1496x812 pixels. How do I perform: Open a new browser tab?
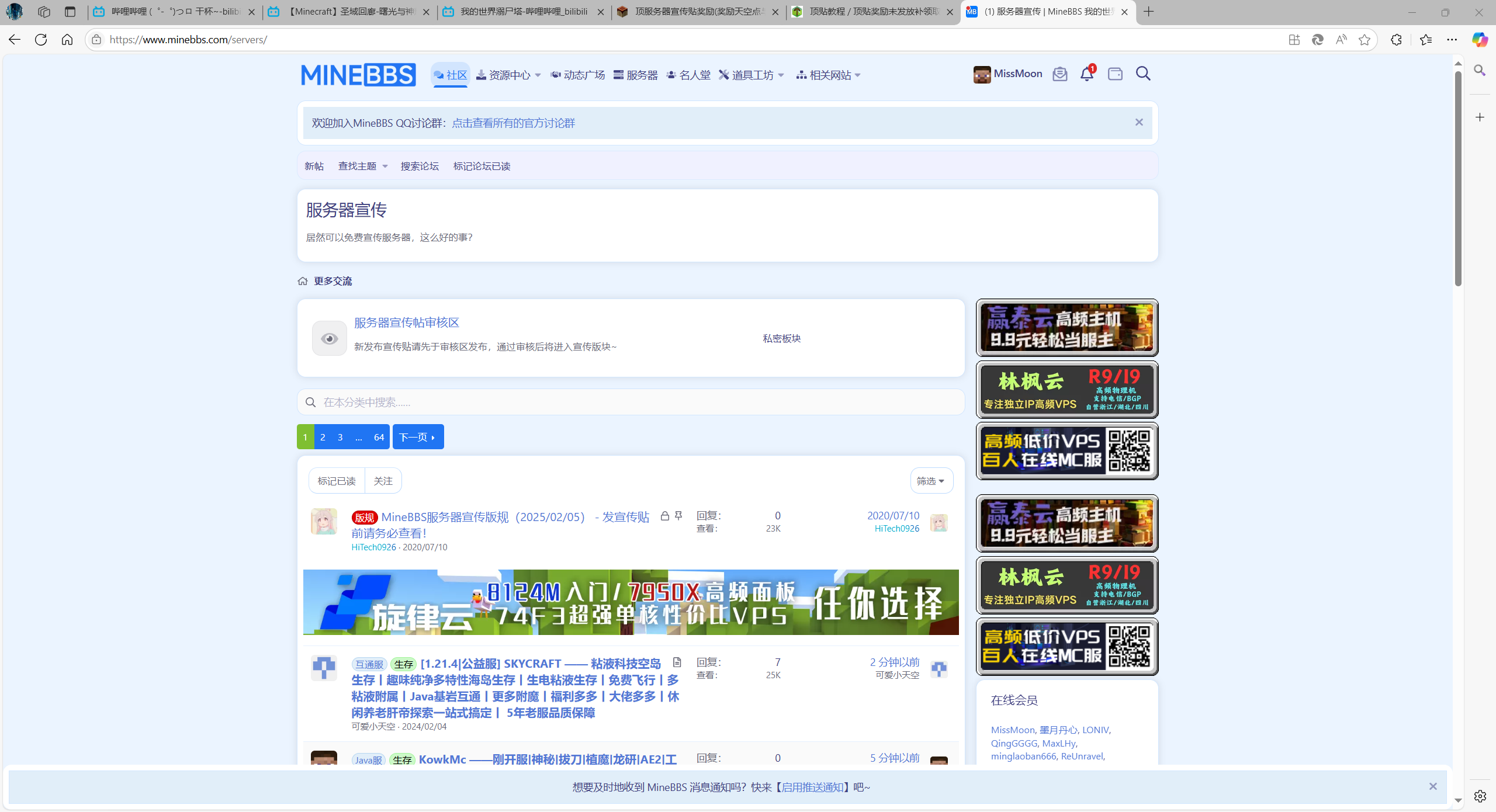pos(1149,12)
